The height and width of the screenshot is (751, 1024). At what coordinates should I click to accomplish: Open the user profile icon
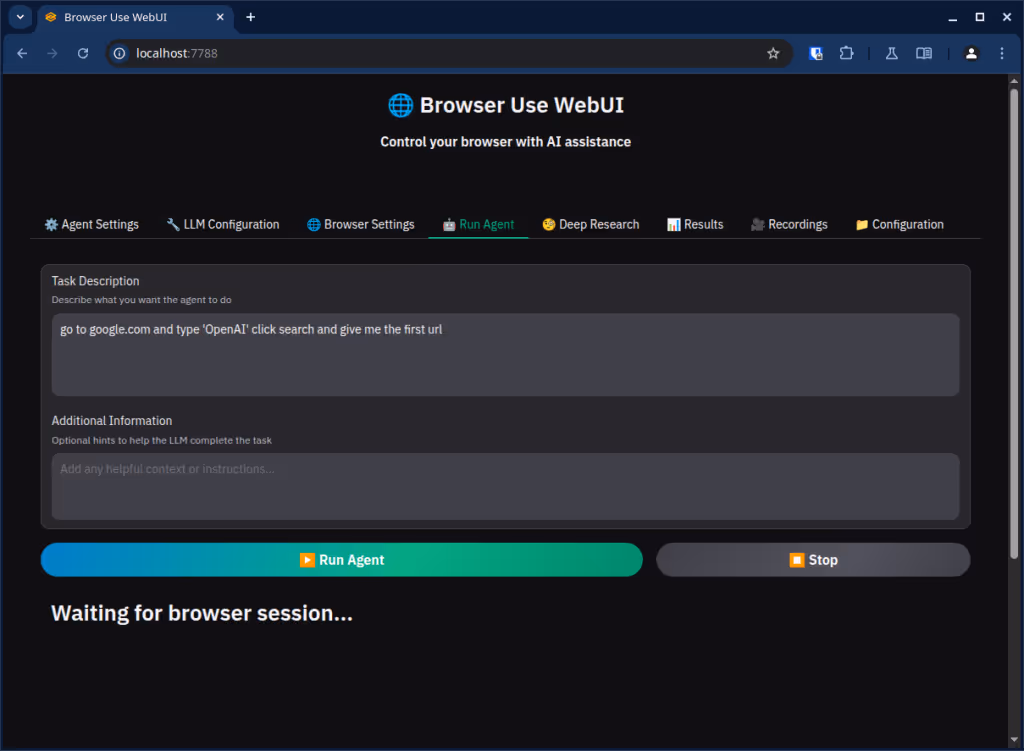971,54
